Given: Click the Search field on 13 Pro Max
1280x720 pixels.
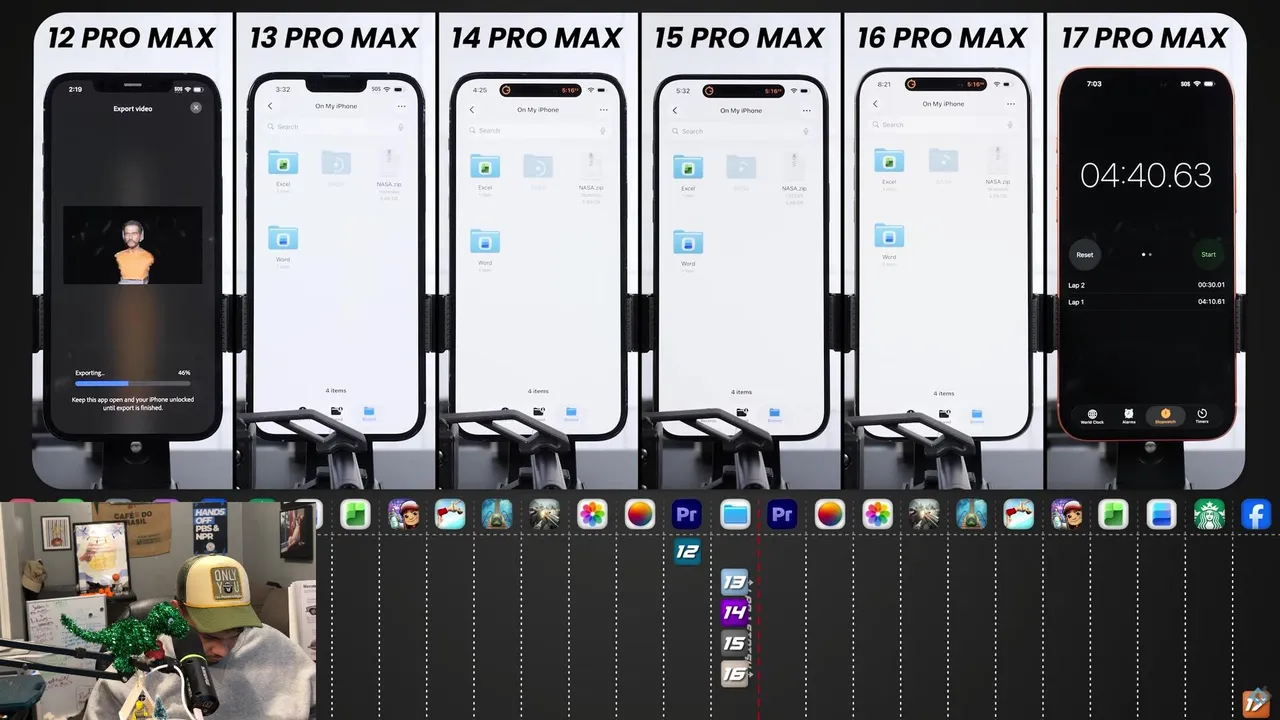Looking at the screenshot, I should [x=336, y=127].
